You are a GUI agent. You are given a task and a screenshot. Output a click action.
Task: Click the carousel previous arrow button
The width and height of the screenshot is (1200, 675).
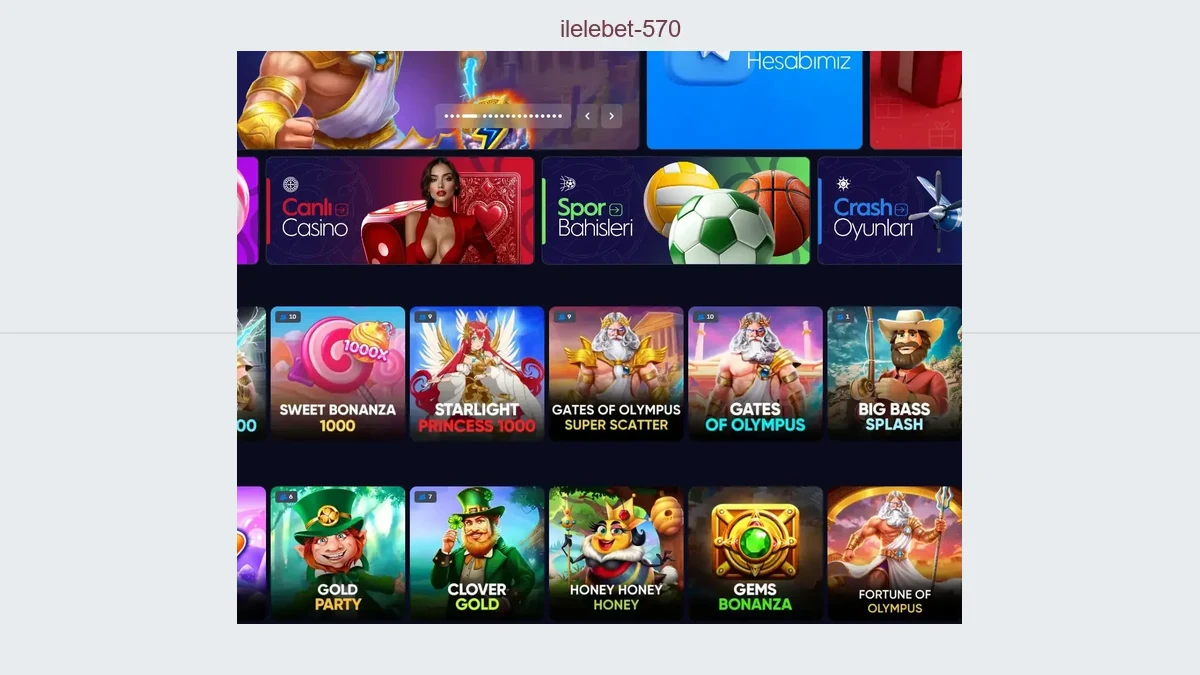tap(588, 116)
